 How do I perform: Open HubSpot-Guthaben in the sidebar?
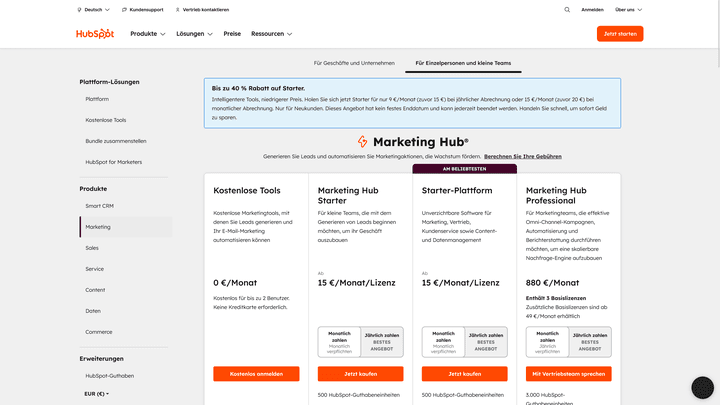pos(110,376)
